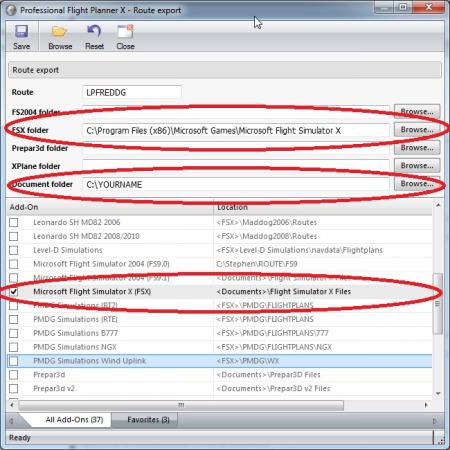Enable the Prepar3d v2 checkbox
450x450 pixels.
click(x=14, y=389)
